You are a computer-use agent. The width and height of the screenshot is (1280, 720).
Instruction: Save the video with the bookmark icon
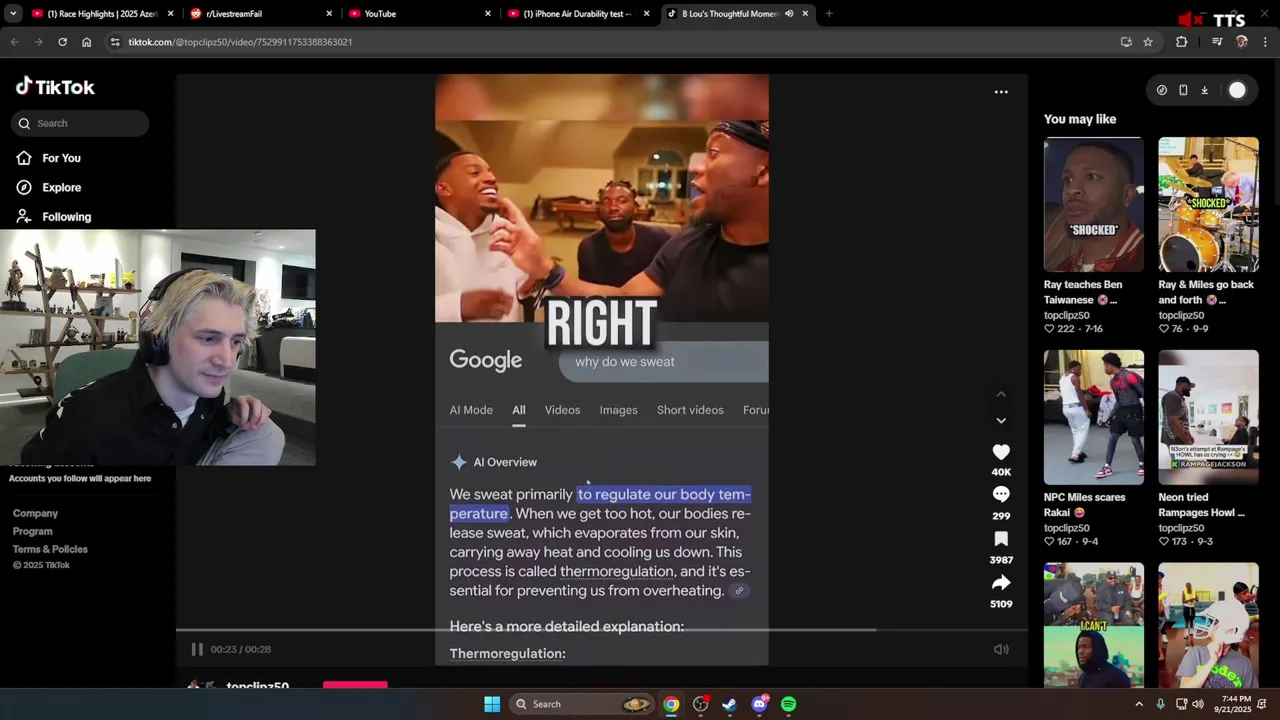click(x=1001, y=539)
